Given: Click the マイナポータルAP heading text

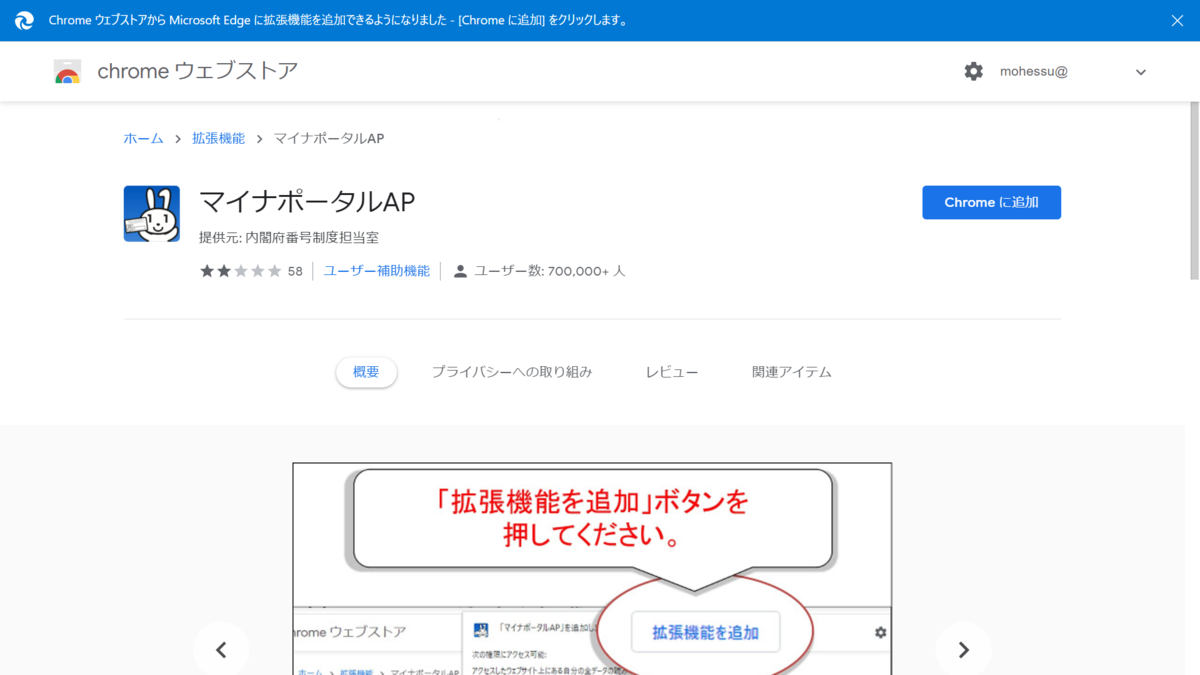Looking at the screenshot, I should [x=307, y=202].
